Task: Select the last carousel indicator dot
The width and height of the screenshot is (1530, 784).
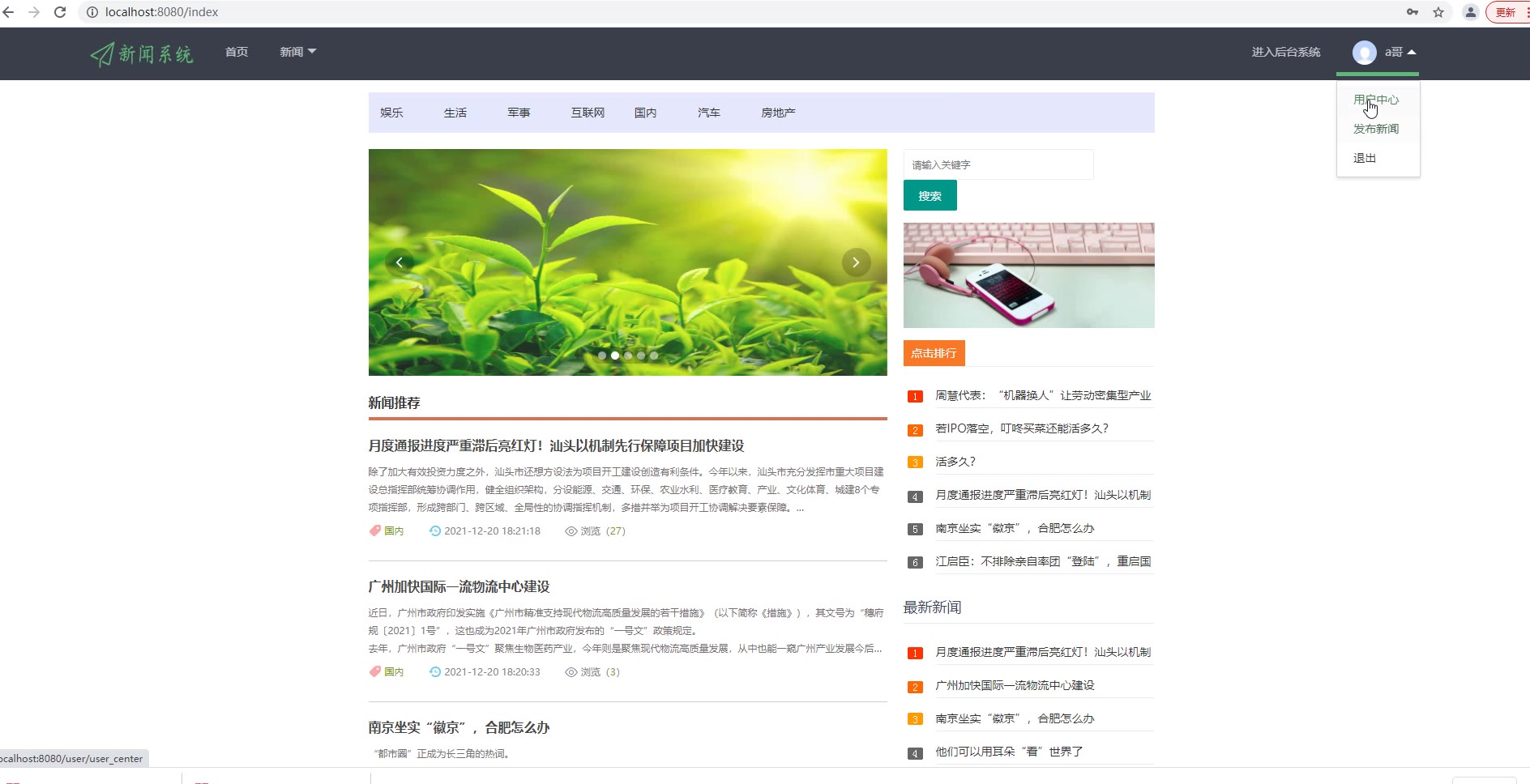Action: tap(654, 356)
